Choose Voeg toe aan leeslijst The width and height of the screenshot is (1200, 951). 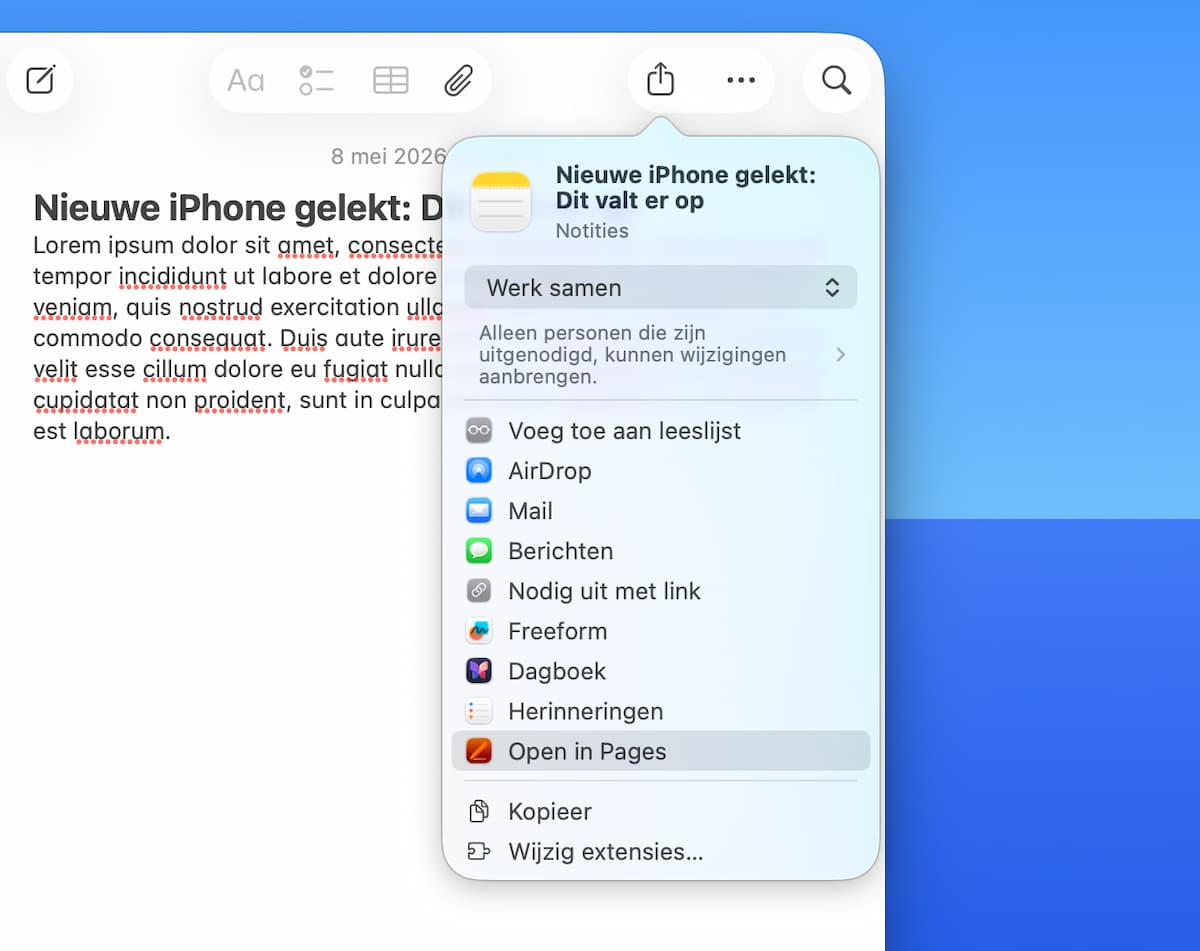click(x=660, y=431)
